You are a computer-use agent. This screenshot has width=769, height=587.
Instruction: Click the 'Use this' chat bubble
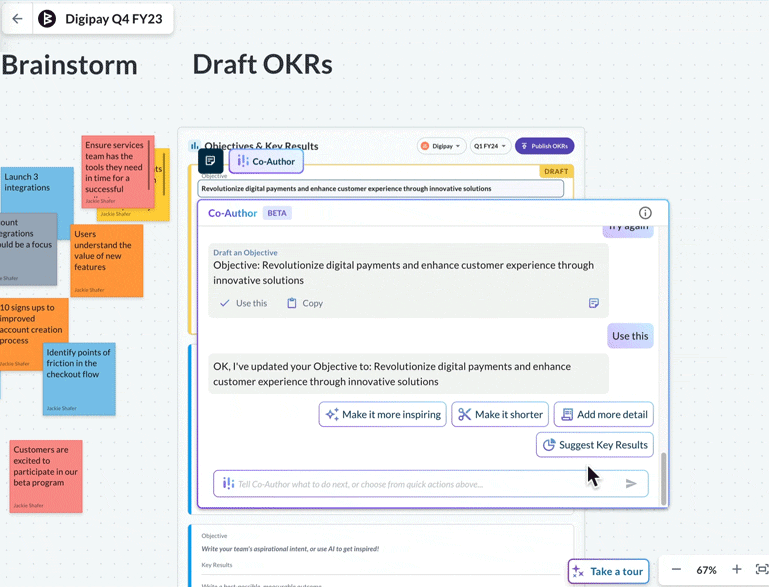(630, 336)
